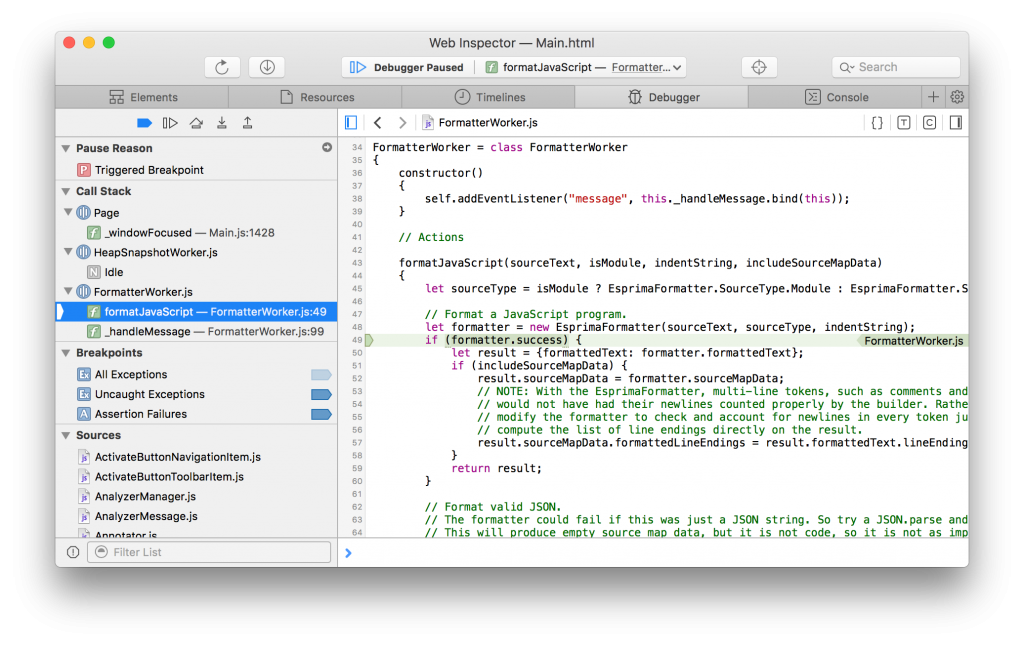1024x646 pixels.
Task: Click the element selection crosshair icon
Action: point(759,67)
